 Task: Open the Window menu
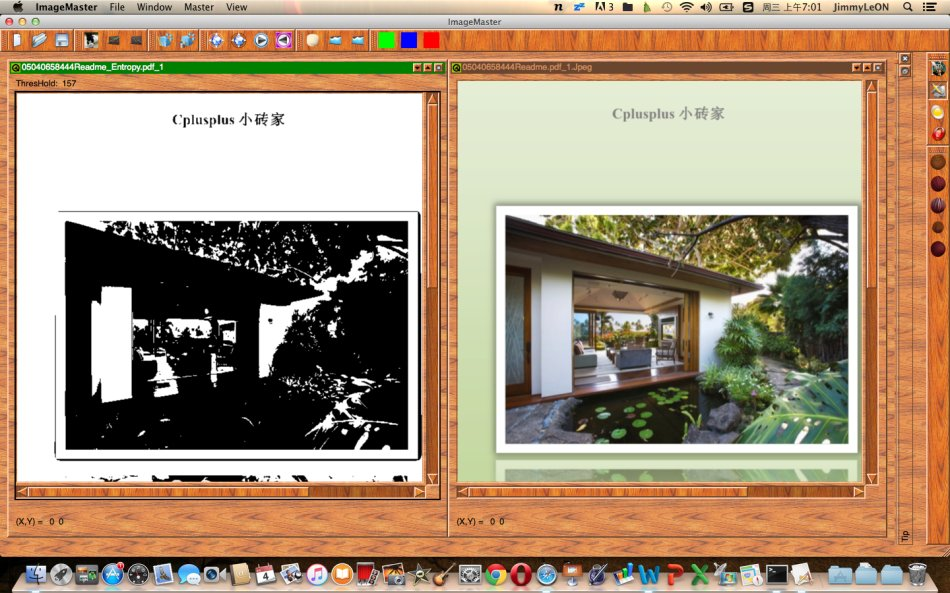[154, 7]
